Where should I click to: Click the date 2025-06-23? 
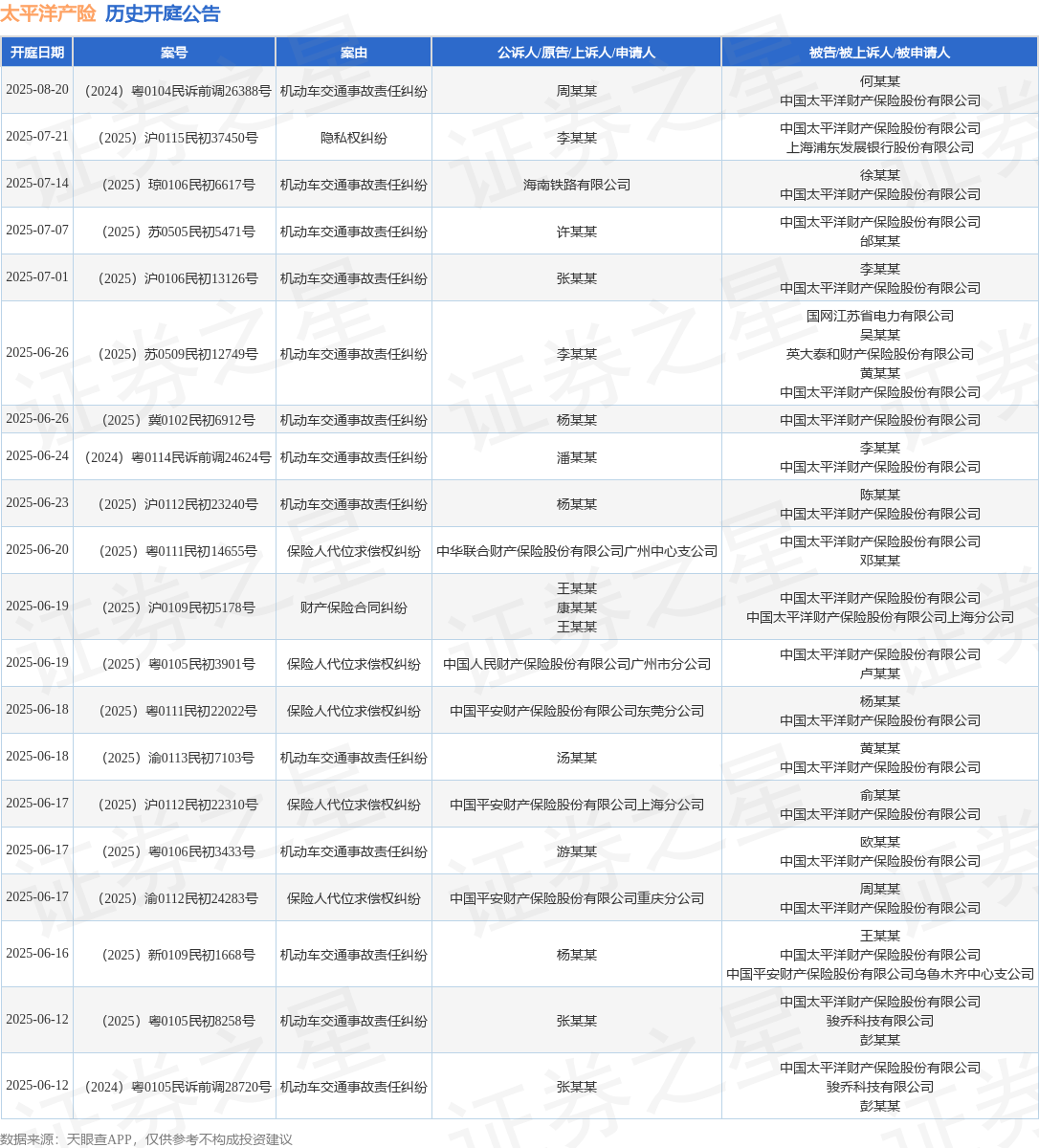(x=37, y=503)
